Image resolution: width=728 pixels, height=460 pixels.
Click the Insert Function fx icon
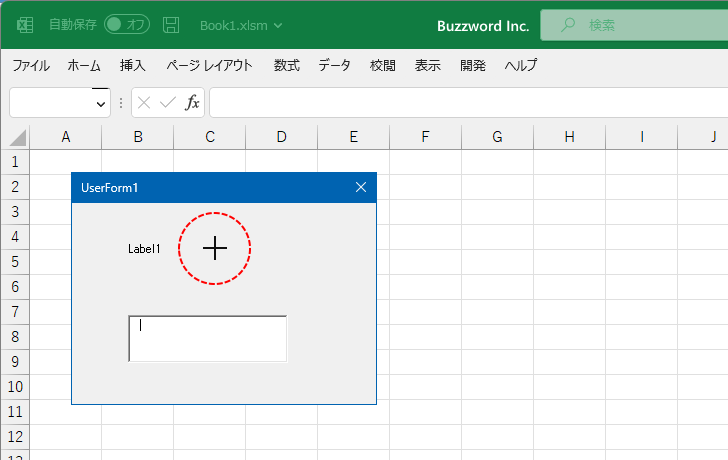coord(192,103)
